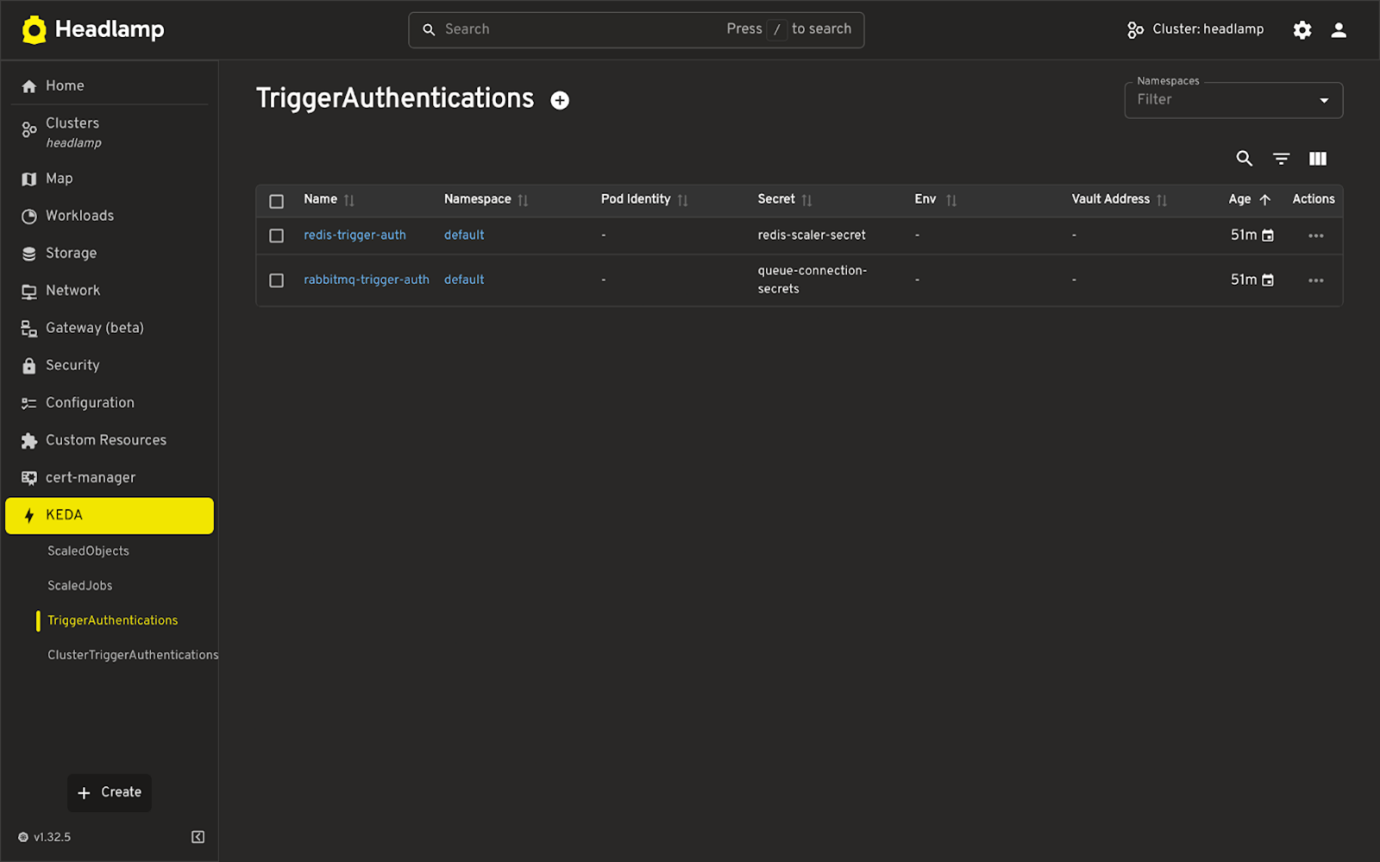Open ScaledJobs under KEDA

coord(80,586)
